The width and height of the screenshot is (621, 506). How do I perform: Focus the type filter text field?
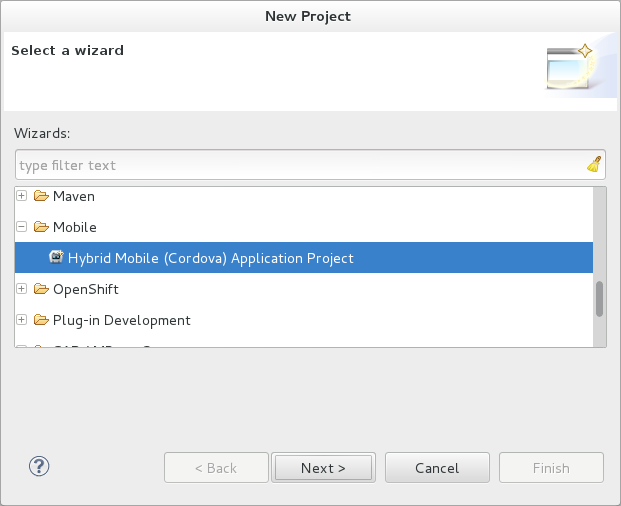point(300,165)
